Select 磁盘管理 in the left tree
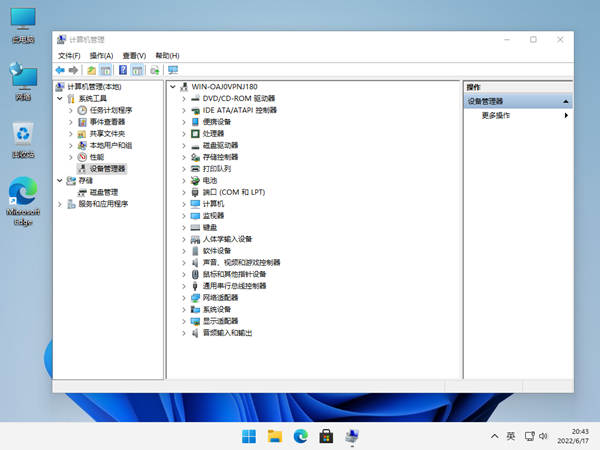The width and height of the screenshot is (600, 450). click(x=104, y=192)
